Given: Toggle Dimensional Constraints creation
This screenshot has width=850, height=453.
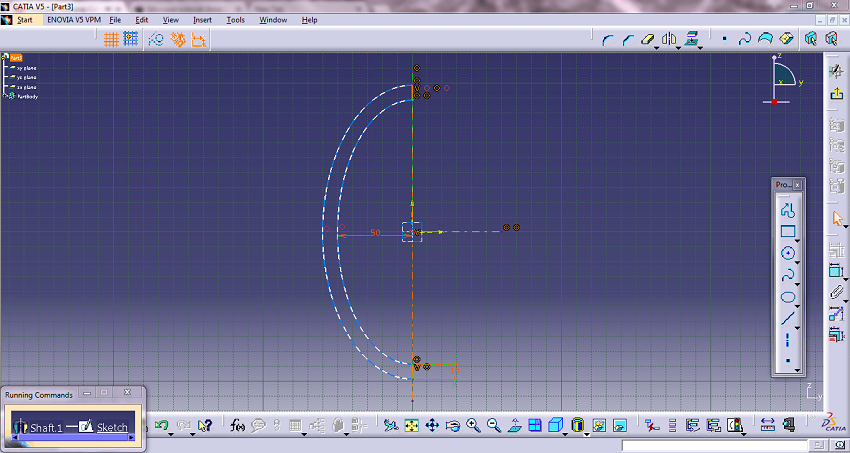Looking at the screenshot, I should (198, 40).
